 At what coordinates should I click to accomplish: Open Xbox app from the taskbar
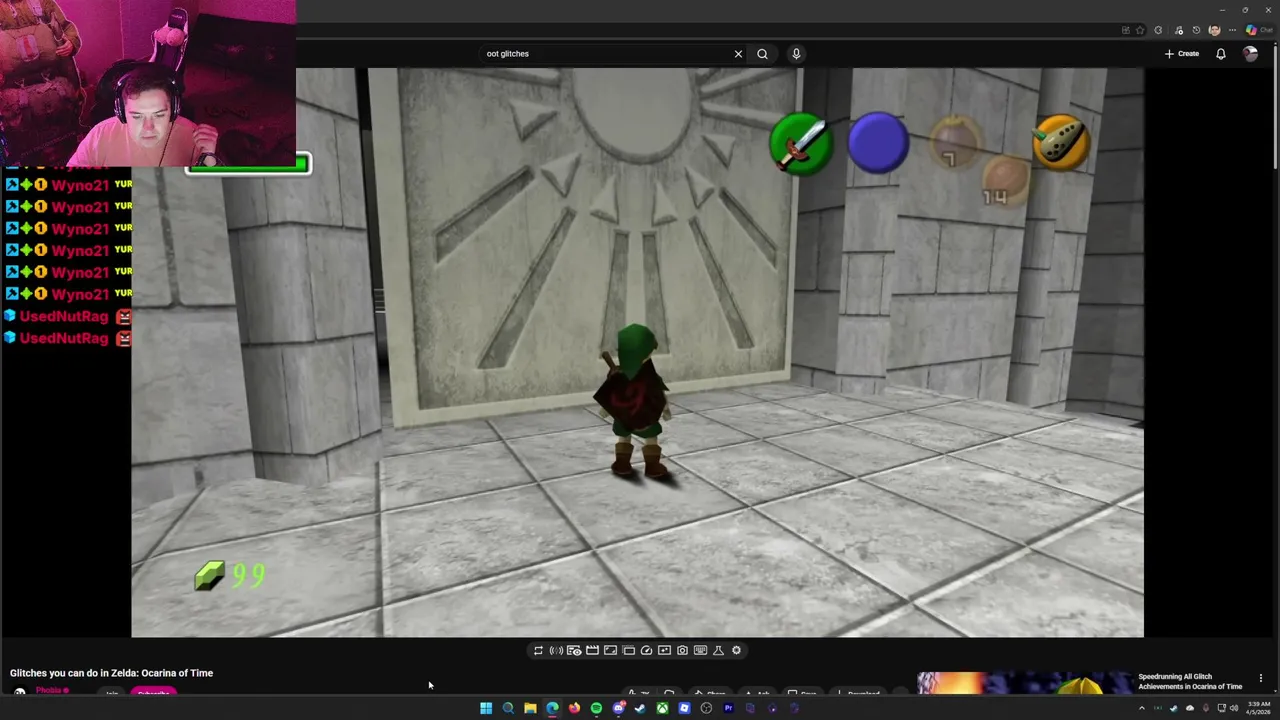pos(662,708)
